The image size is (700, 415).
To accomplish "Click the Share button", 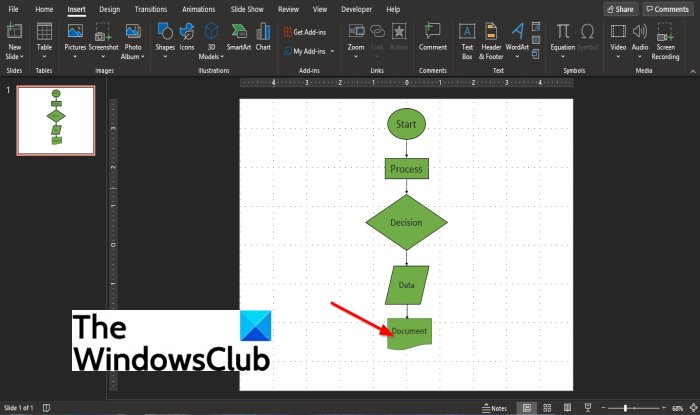I will pos(621,9).
